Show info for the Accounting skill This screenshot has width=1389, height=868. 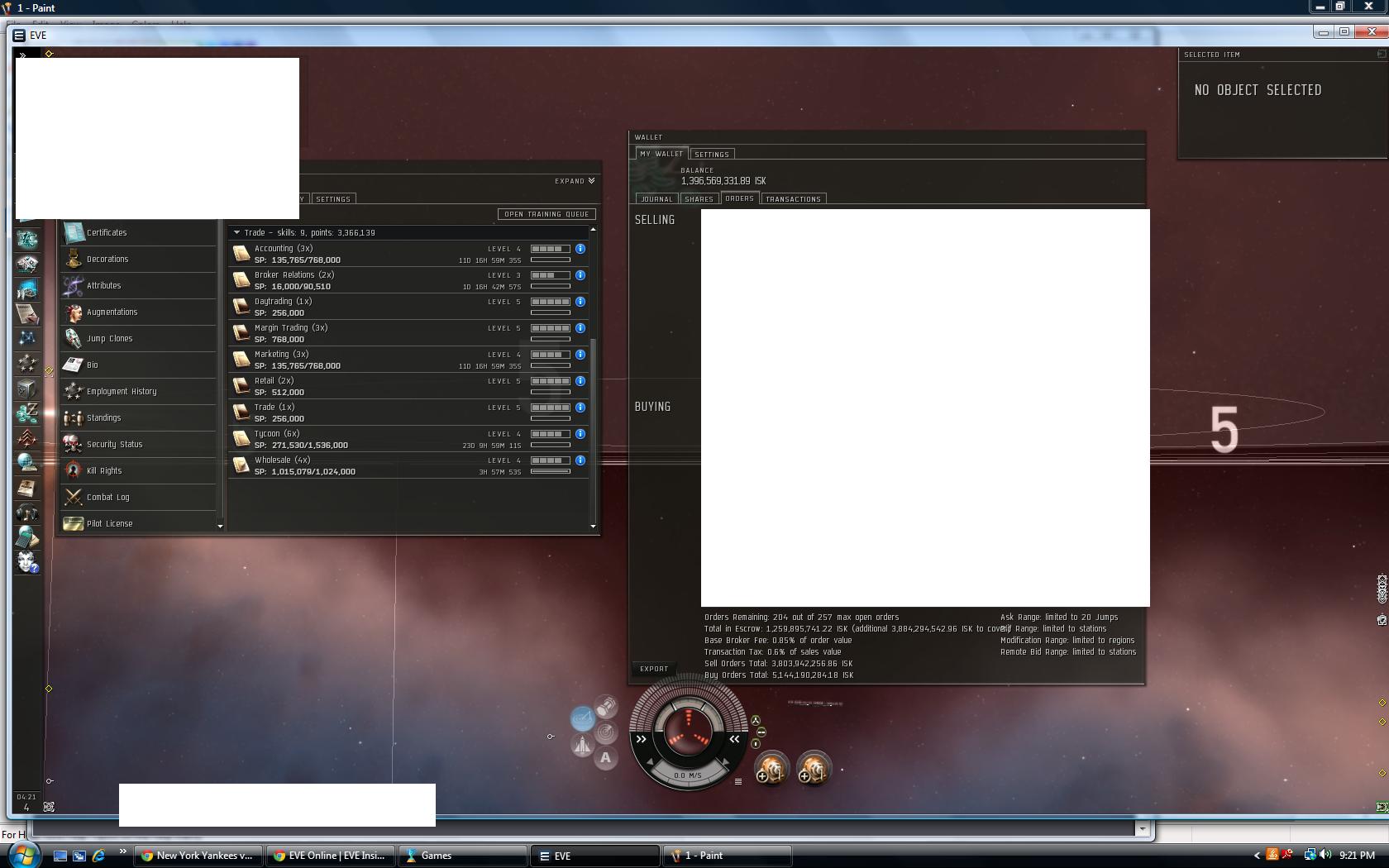[580, 249]
